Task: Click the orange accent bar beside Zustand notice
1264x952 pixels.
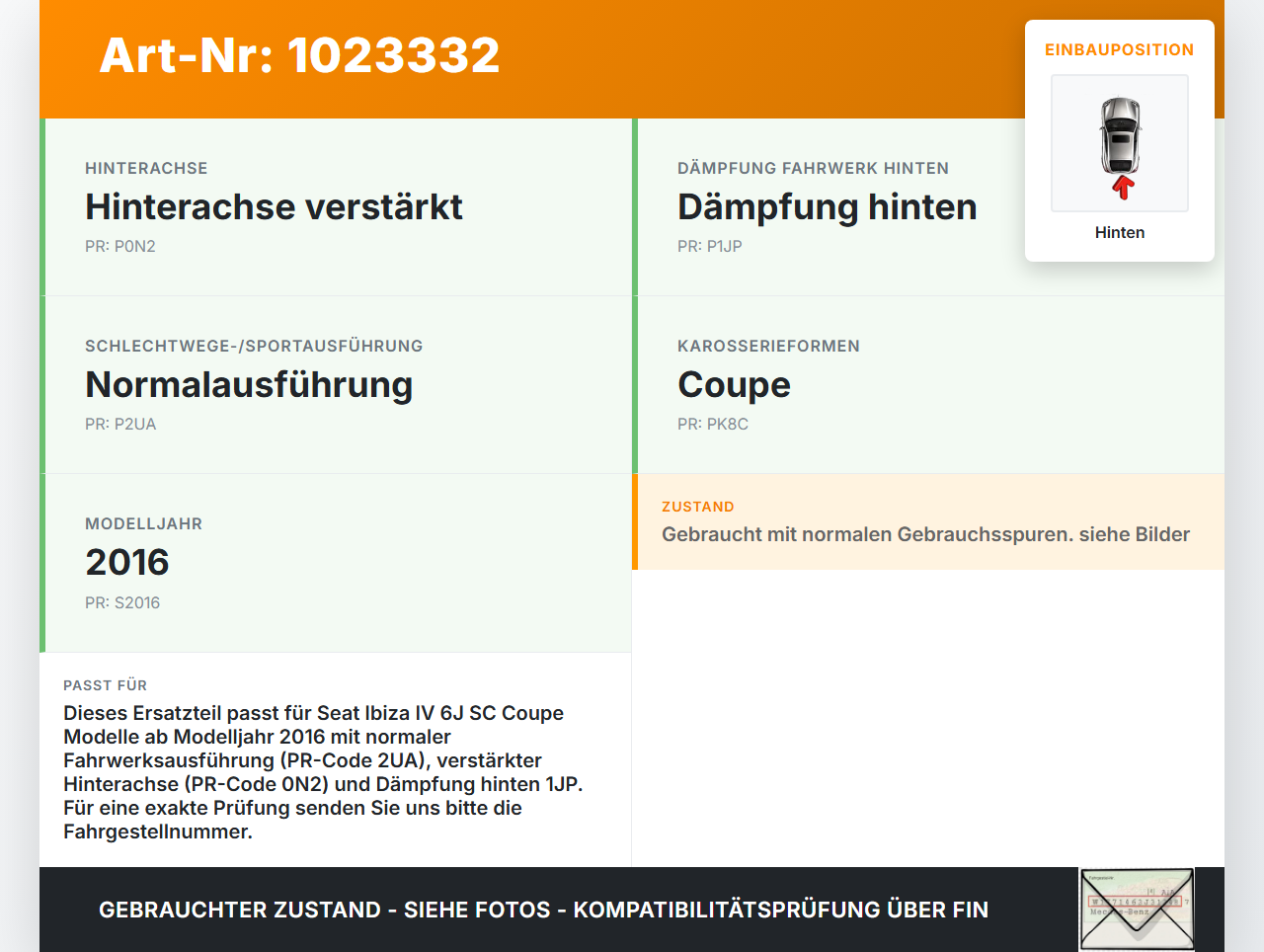Action: [635, 522]
